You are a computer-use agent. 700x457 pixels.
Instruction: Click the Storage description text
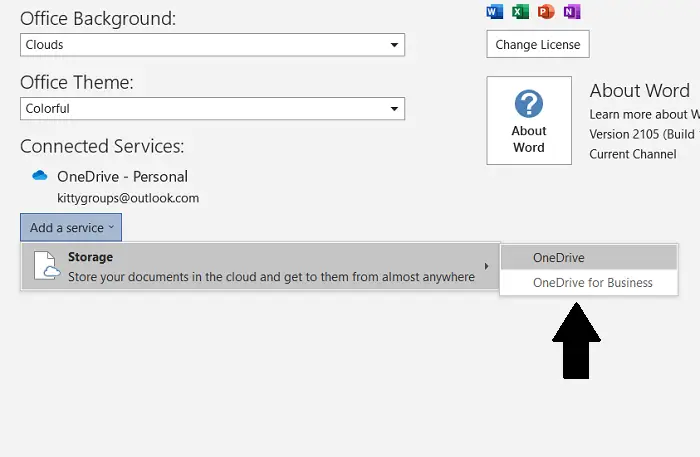pos(271,277)
